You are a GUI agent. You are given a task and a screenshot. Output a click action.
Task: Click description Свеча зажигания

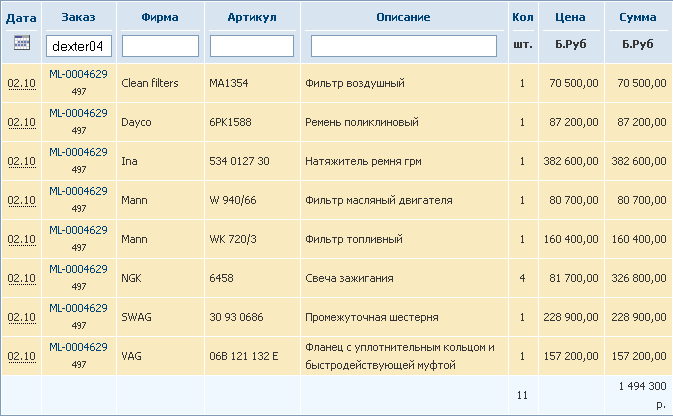point(349,278)
